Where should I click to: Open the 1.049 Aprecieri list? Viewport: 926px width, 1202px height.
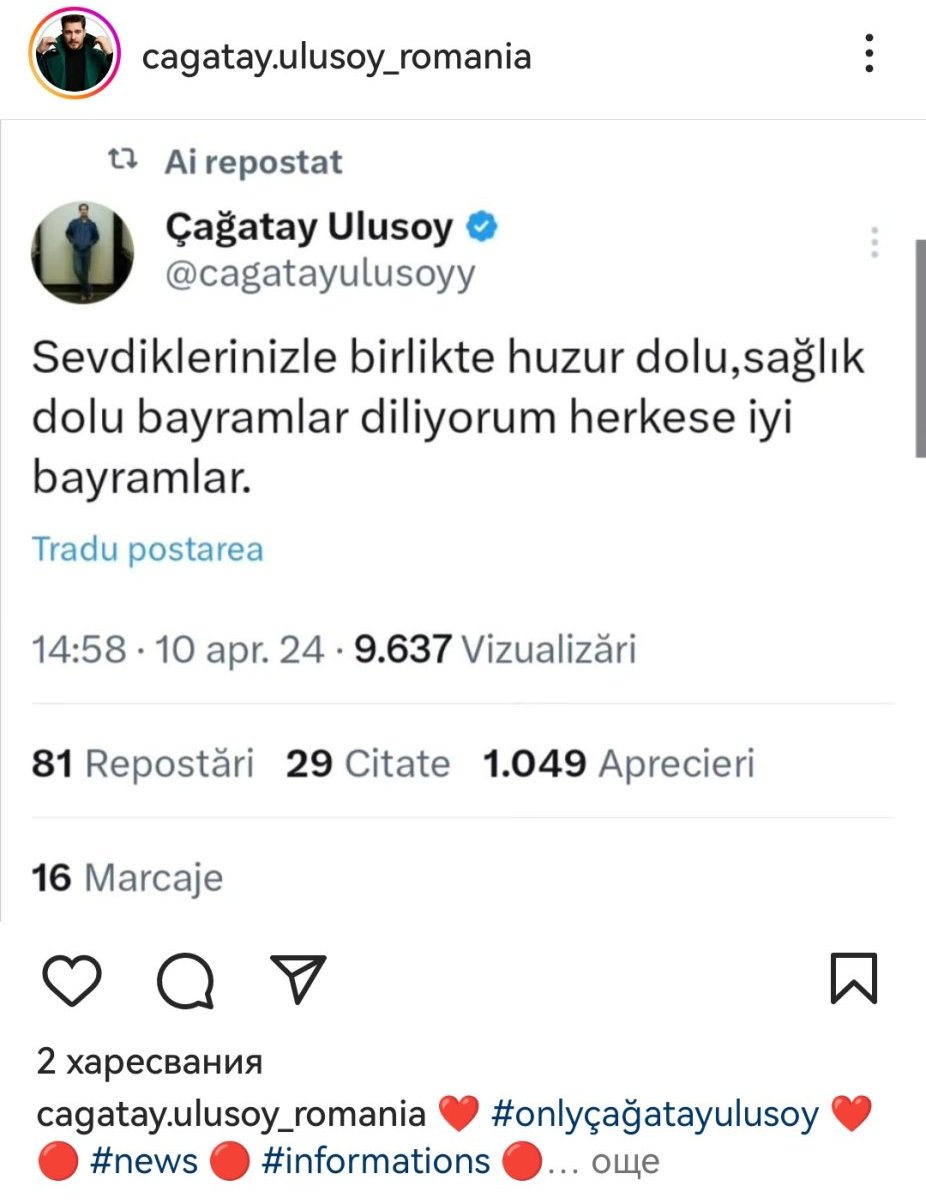tap(618, 764)
